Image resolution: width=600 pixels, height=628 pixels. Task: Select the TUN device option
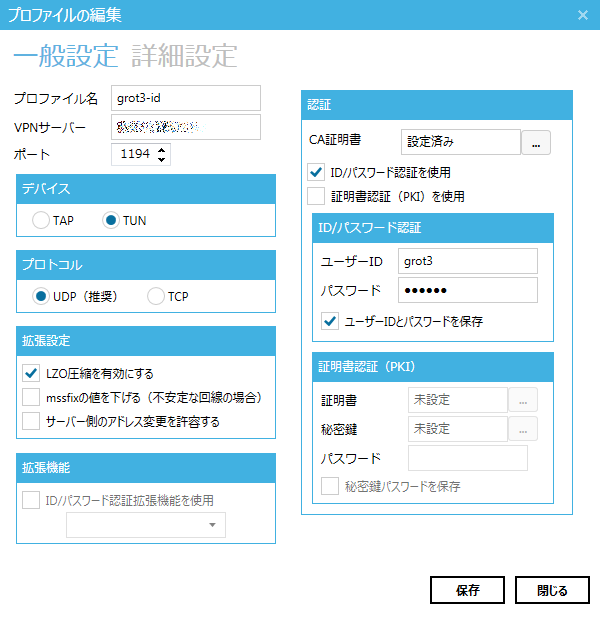tap(111, 219)
